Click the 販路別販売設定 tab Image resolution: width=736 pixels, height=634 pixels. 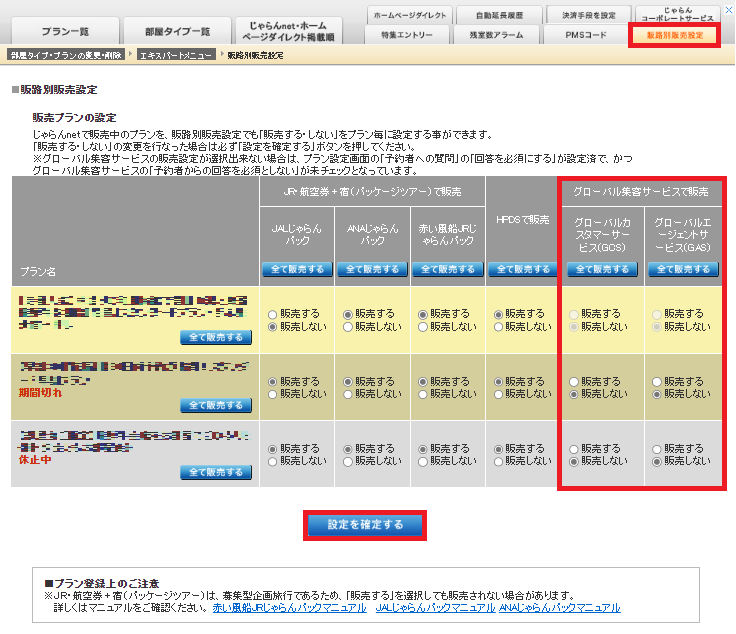tap(674, 35)
